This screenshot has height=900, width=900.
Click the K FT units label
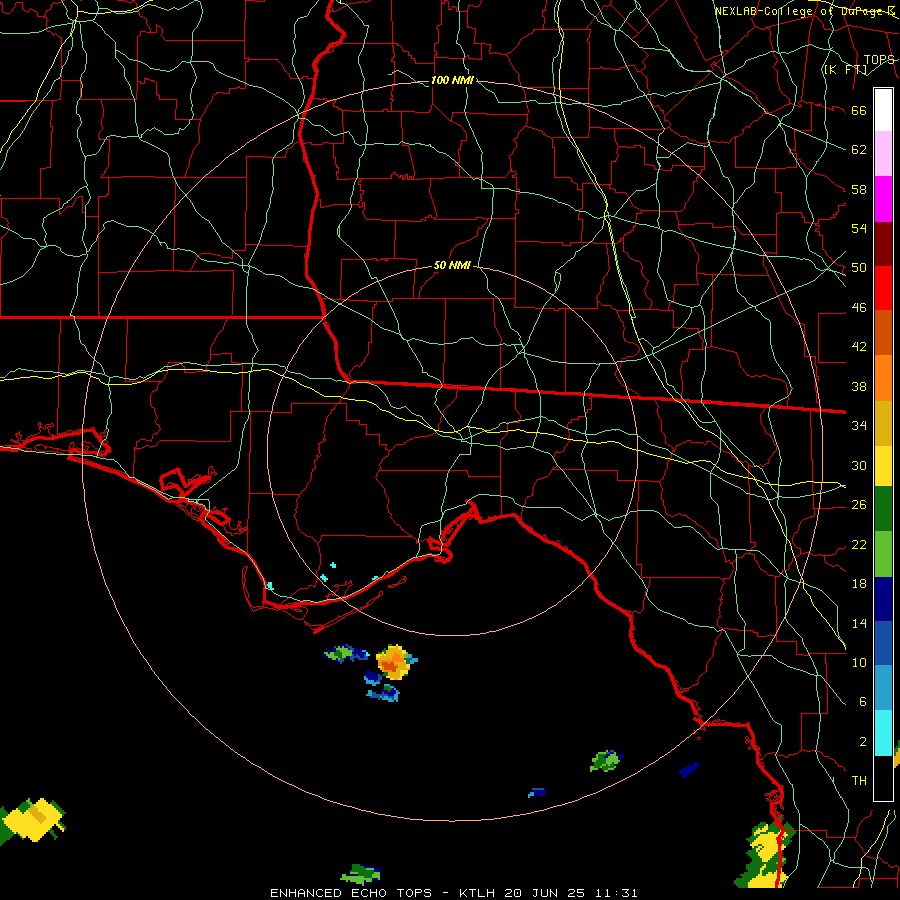[845, 69]
